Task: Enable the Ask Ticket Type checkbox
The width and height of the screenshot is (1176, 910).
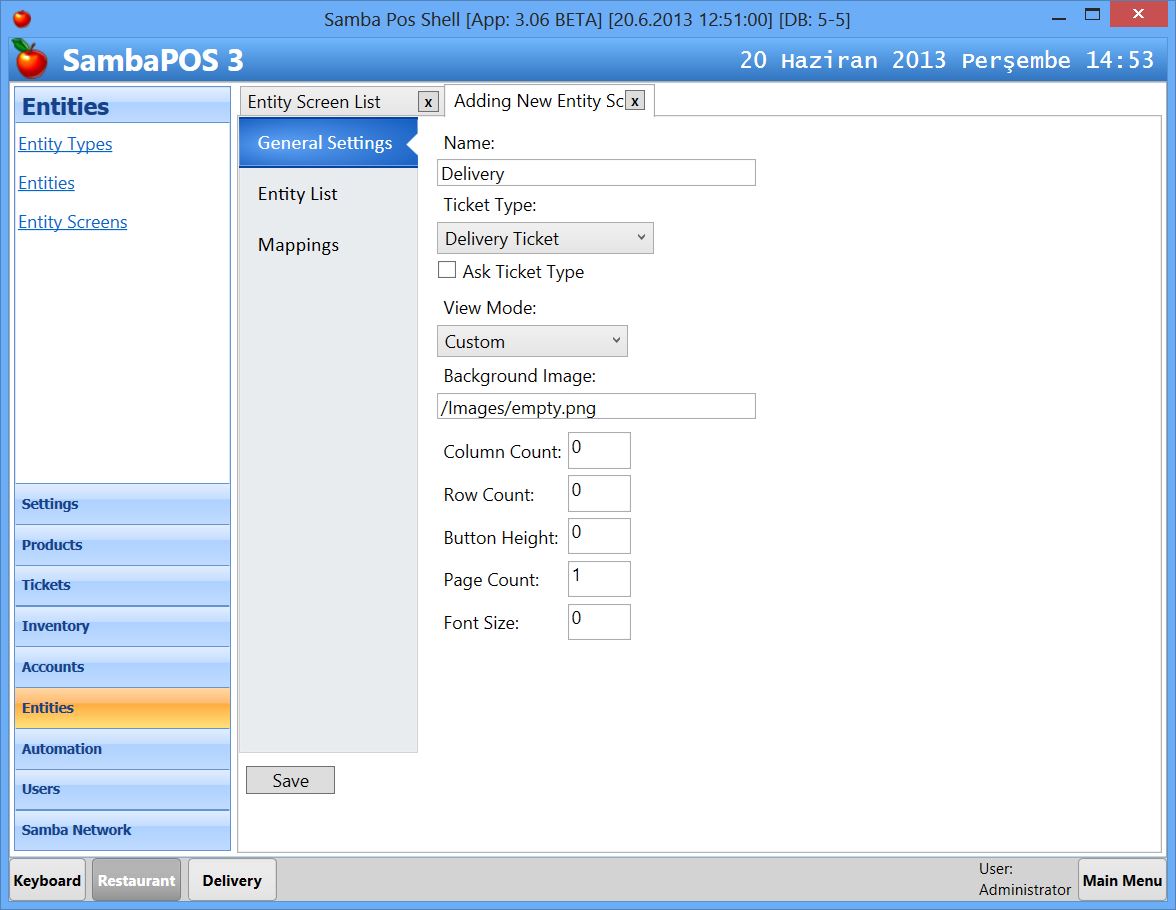Action: point(446,270)
